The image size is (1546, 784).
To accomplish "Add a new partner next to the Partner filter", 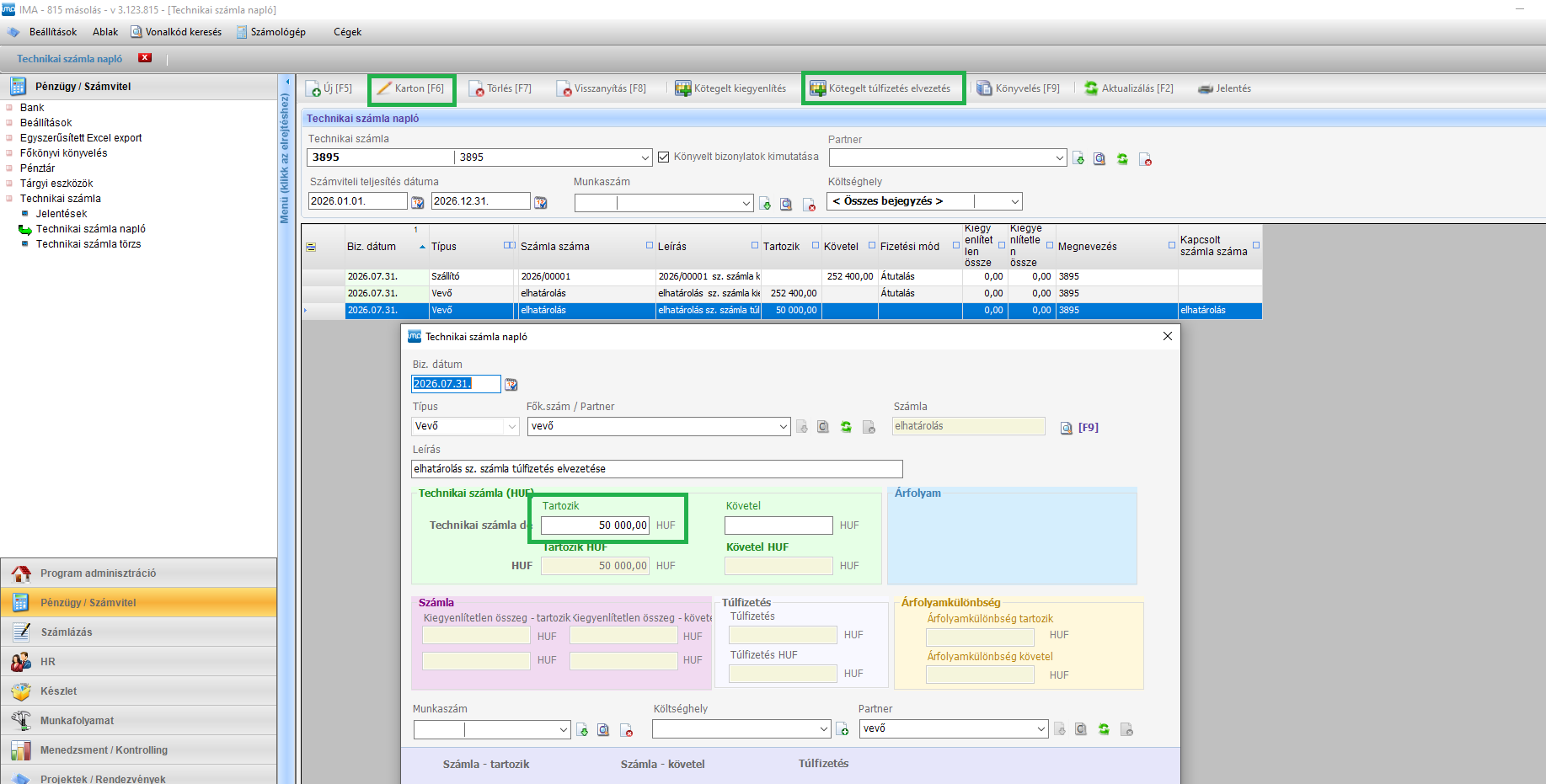I will click(x=1078, y=158).
